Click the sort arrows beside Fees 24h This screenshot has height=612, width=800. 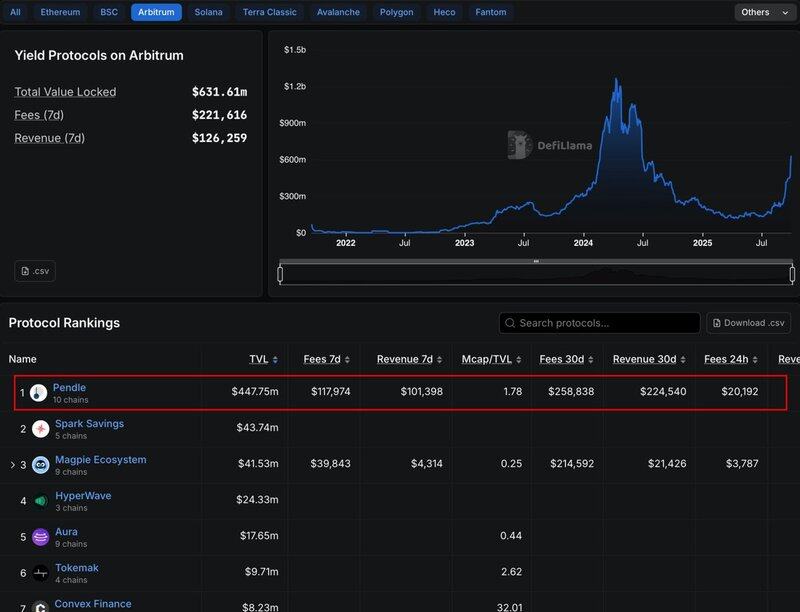pos(755,360)
